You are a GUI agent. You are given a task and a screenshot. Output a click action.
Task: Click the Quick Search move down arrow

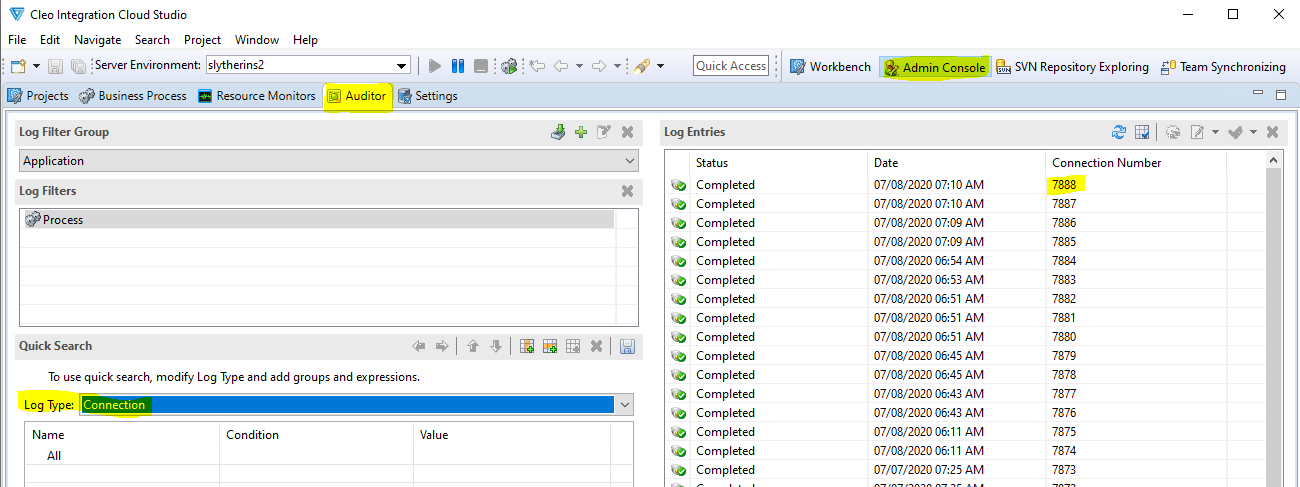click(x=496, y=346)
